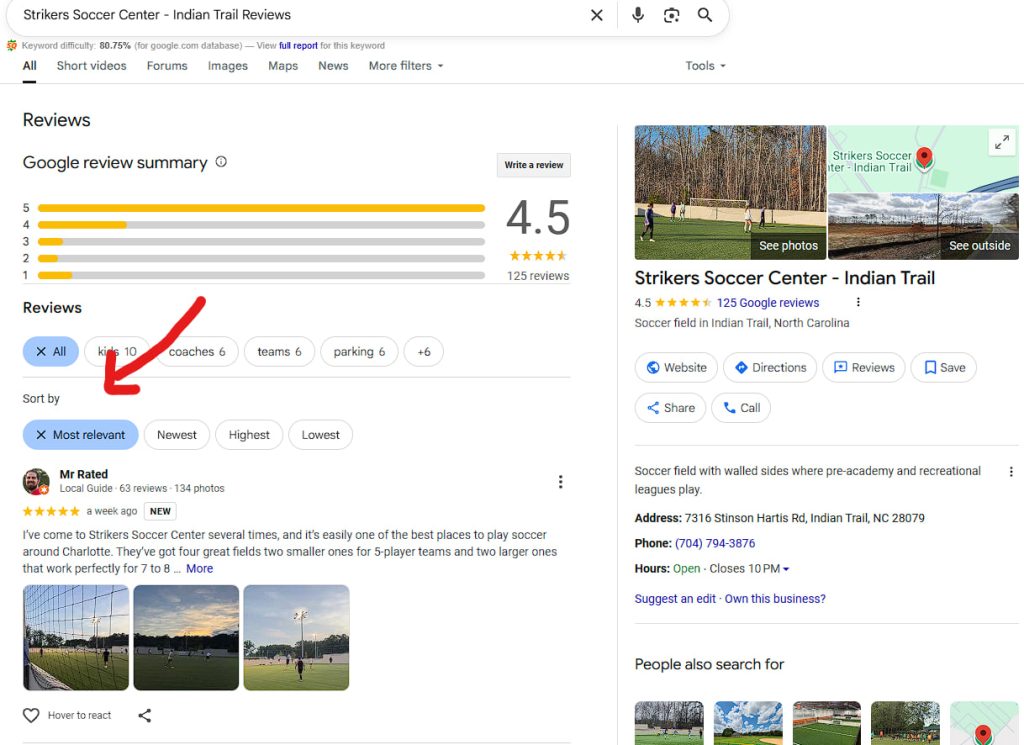Click the phone number (704) 794-3876
This screenshot has width=1024, height=745.
[x=714, y=543]
